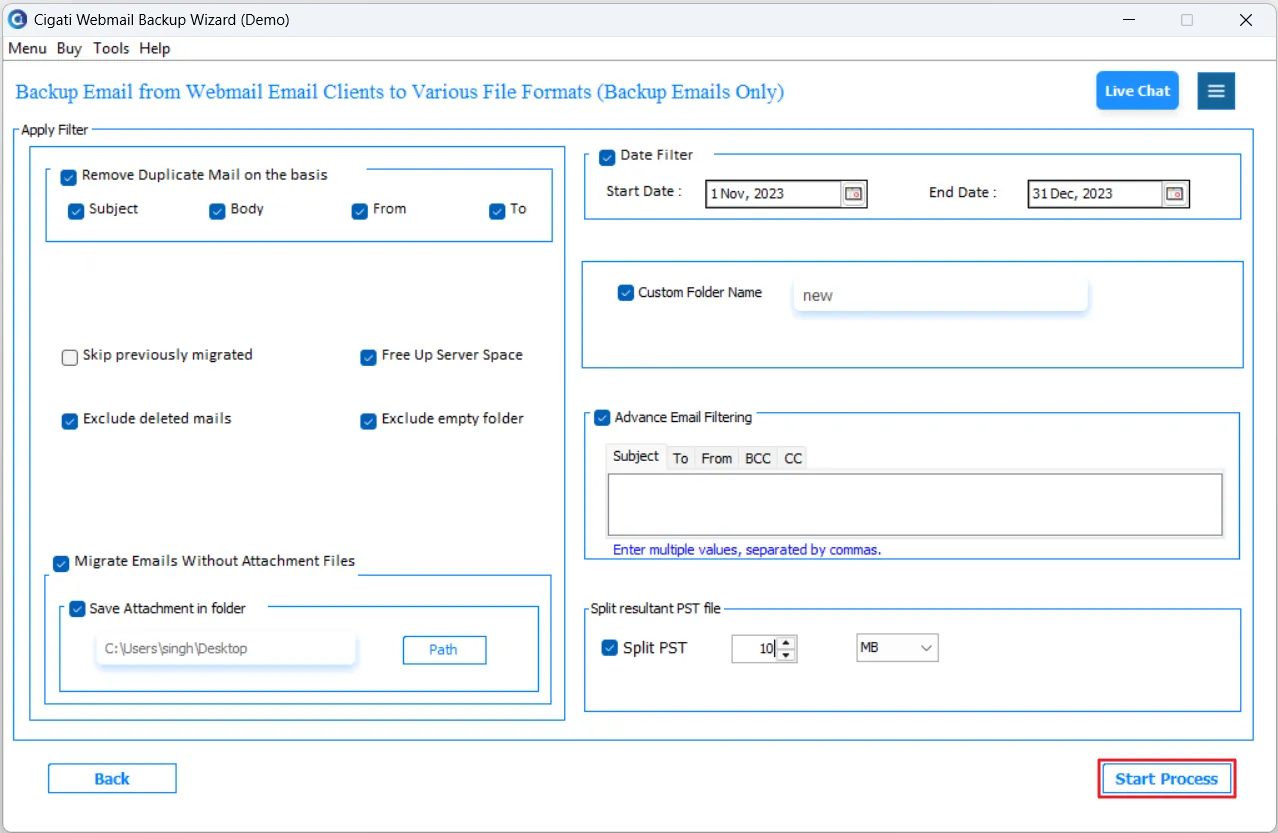Open the End Date calendar picker
This screenshot has height=833, width=1278.
coord(1175,194)
